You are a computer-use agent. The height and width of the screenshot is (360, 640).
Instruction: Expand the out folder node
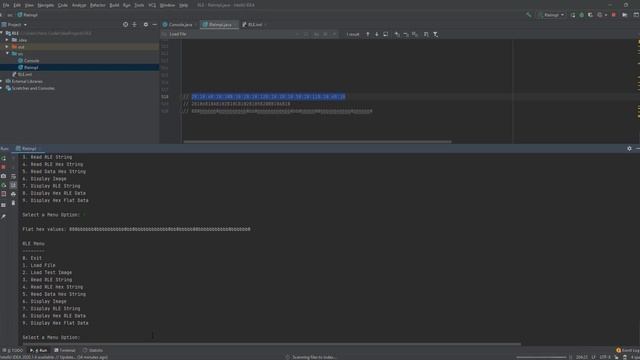coord(7,47)
